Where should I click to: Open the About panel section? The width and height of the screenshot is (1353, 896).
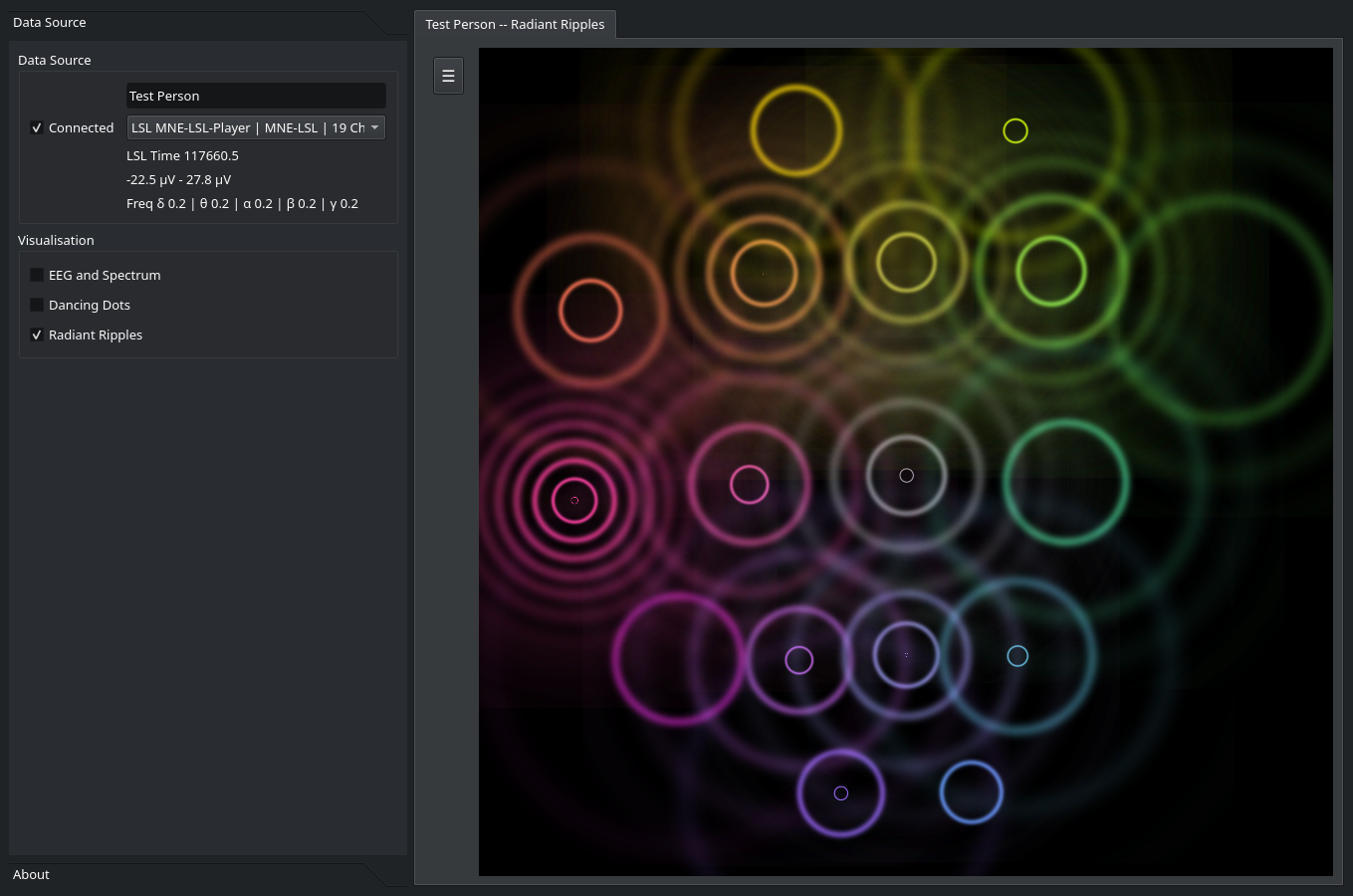pyautogui.click(x=199, y=874)
